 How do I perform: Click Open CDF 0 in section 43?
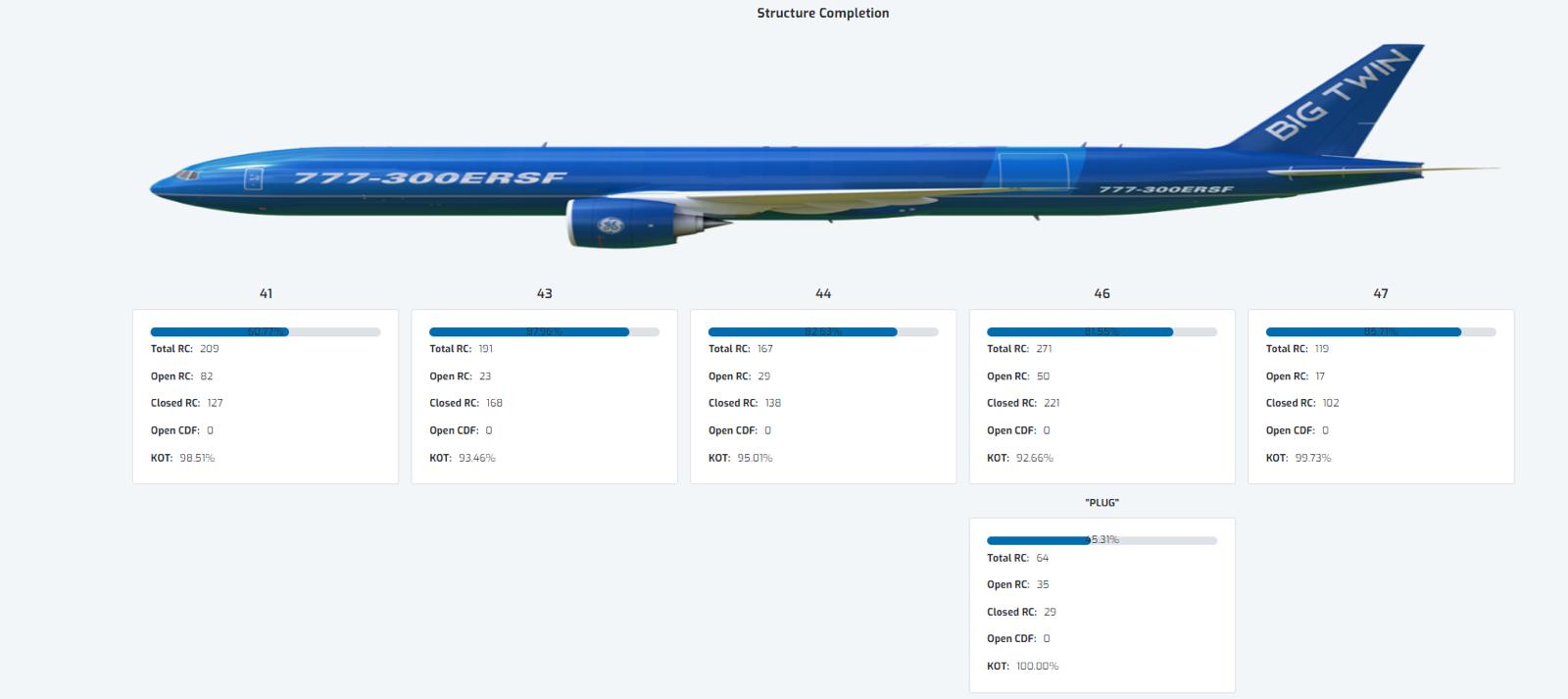(462, 430)
